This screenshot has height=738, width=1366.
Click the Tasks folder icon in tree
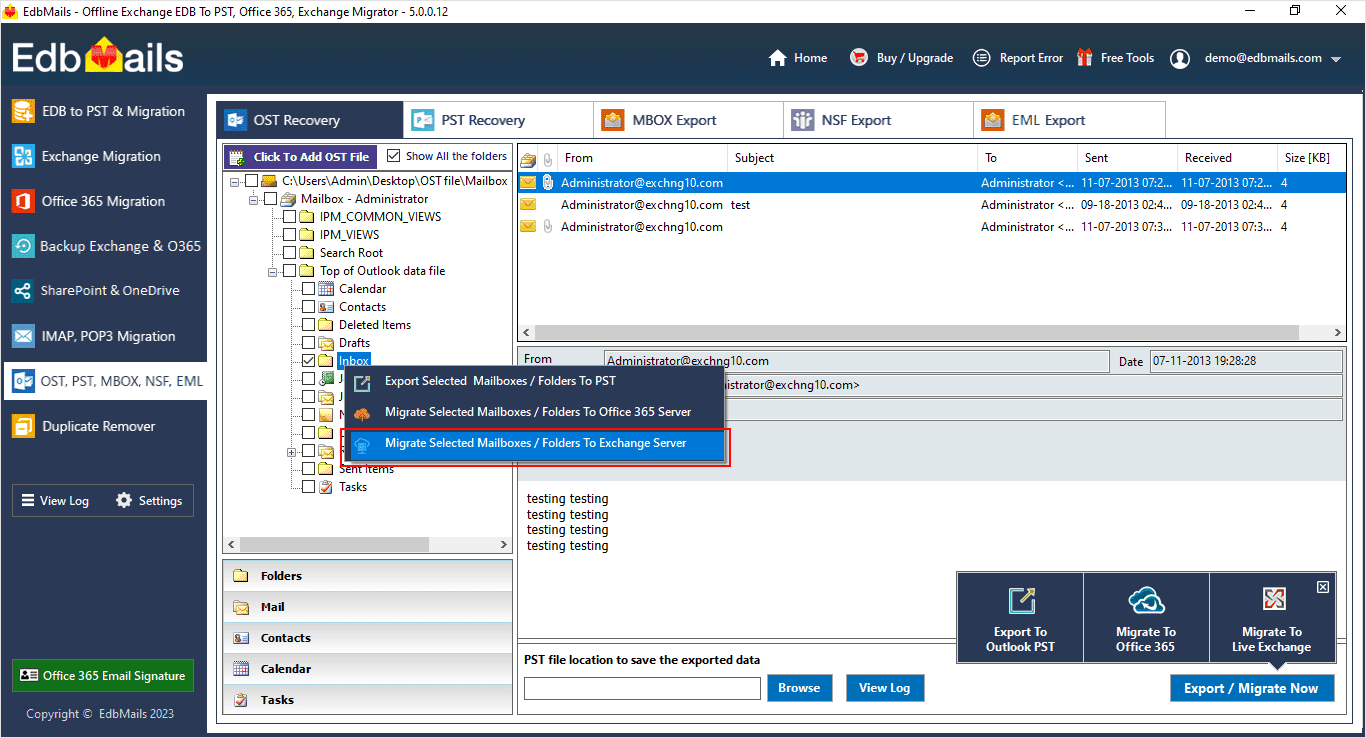click(325, 487)
